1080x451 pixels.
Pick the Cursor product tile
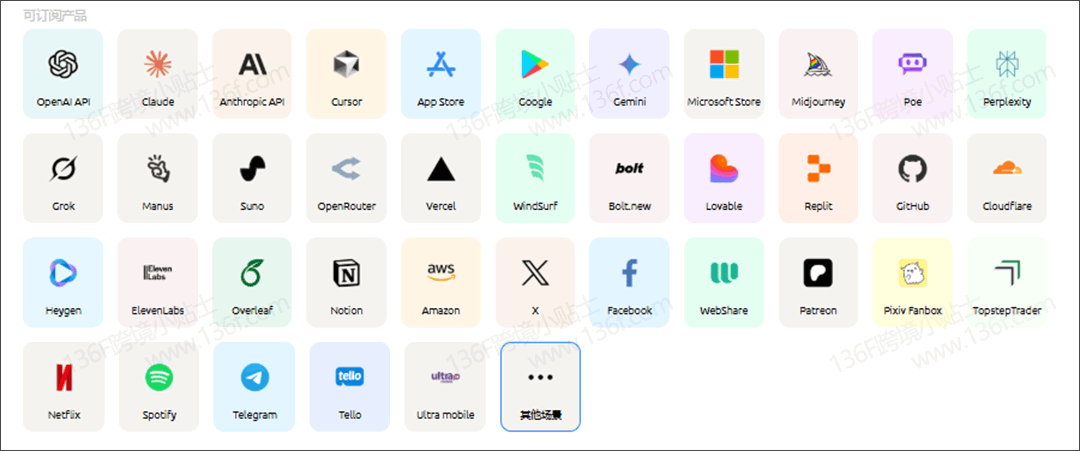[x=346, y=74]
